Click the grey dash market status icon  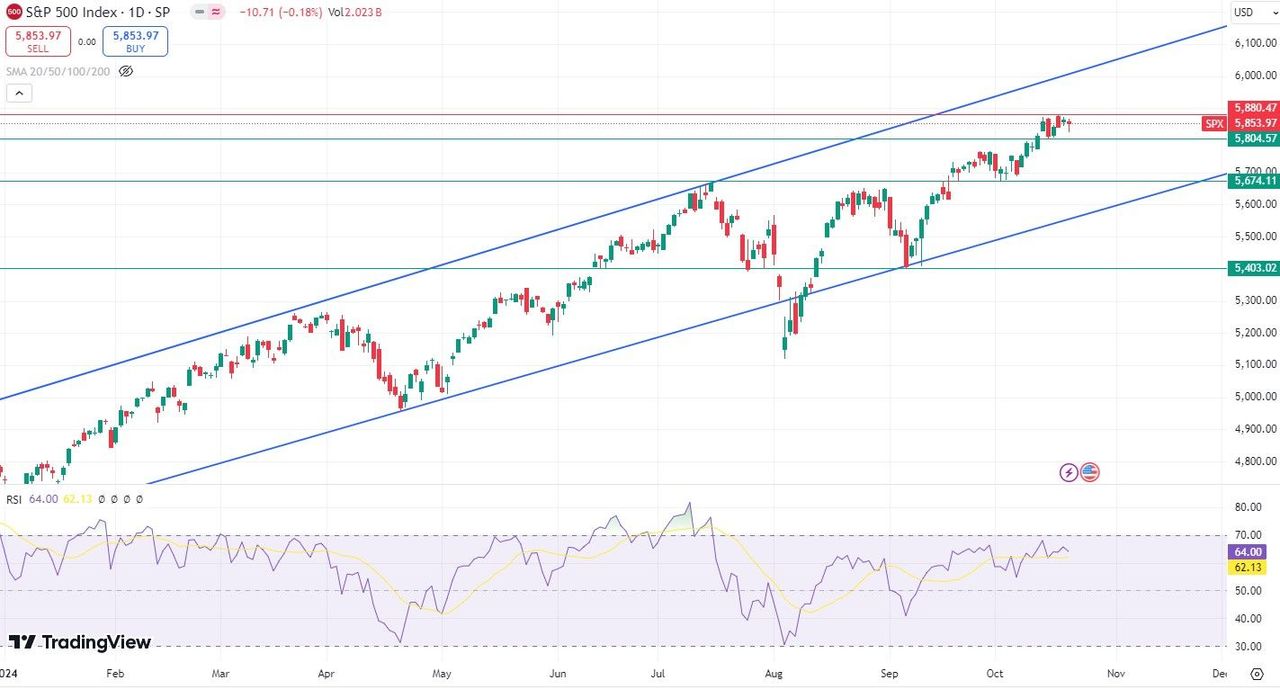[x=200, y=12]
